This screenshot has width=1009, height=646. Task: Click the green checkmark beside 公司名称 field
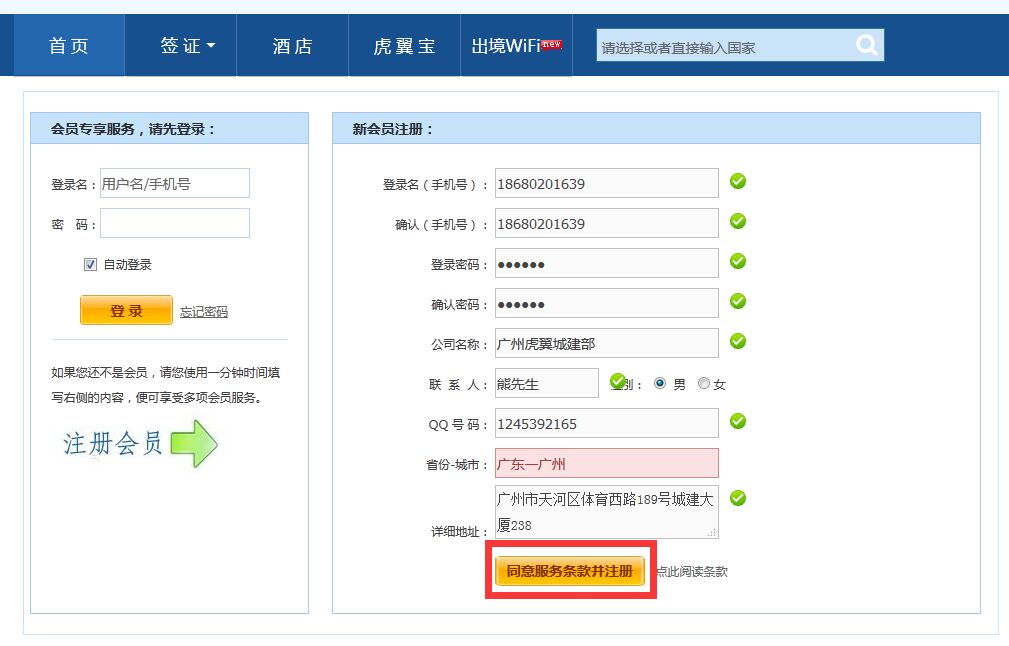737,342
